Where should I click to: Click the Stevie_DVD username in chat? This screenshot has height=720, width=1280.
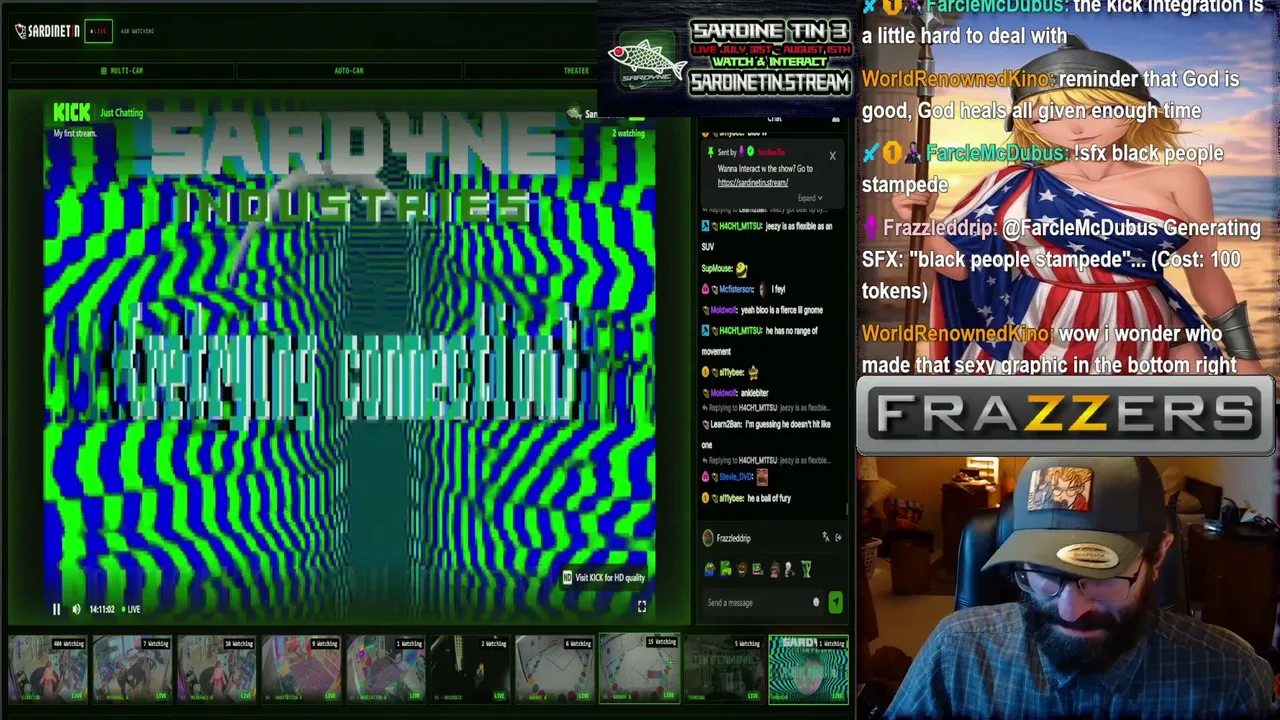pos(735,477)
